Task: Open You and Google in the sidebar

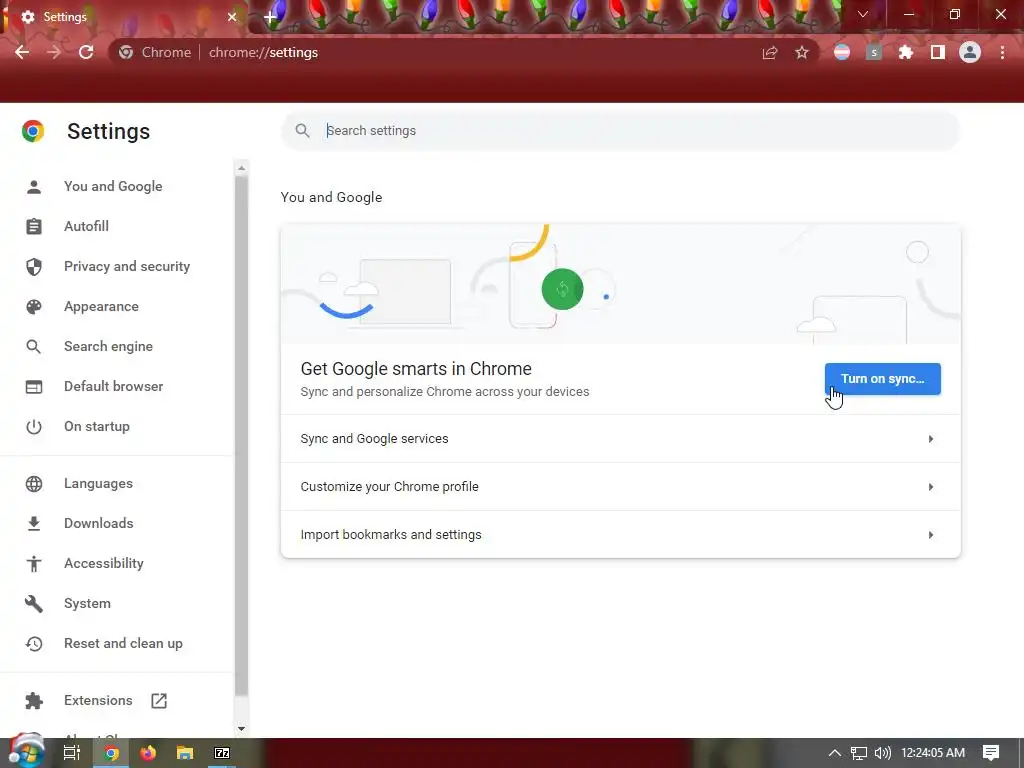Action: [x=113, y=186]
